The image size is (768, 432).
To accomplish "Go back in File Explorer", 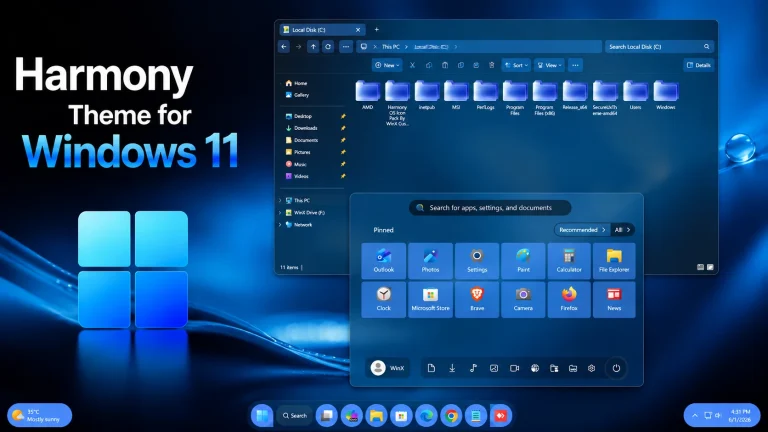I will pos(284,47).
